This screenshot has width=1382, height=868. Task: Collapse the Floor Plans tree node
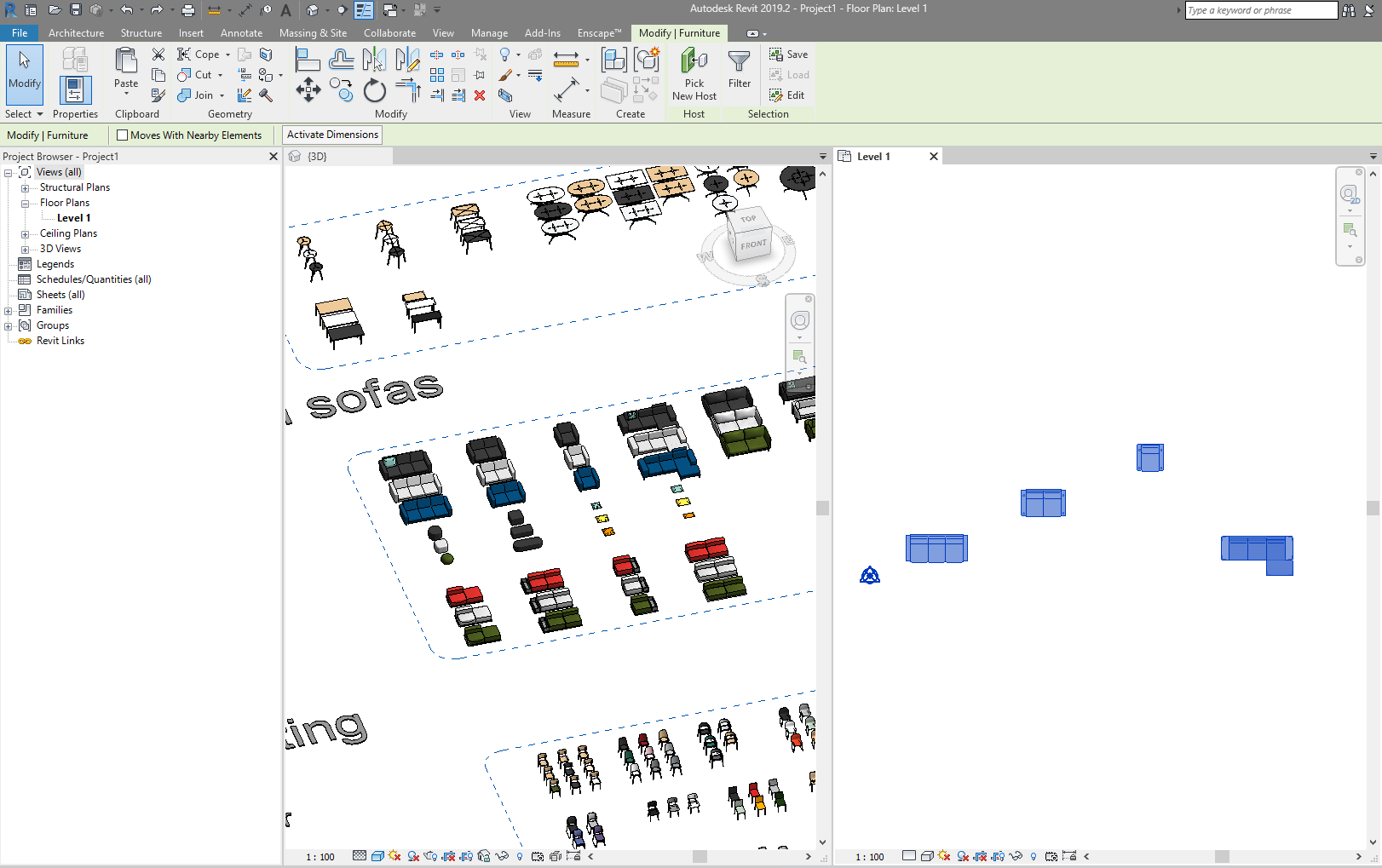[25, 204]
